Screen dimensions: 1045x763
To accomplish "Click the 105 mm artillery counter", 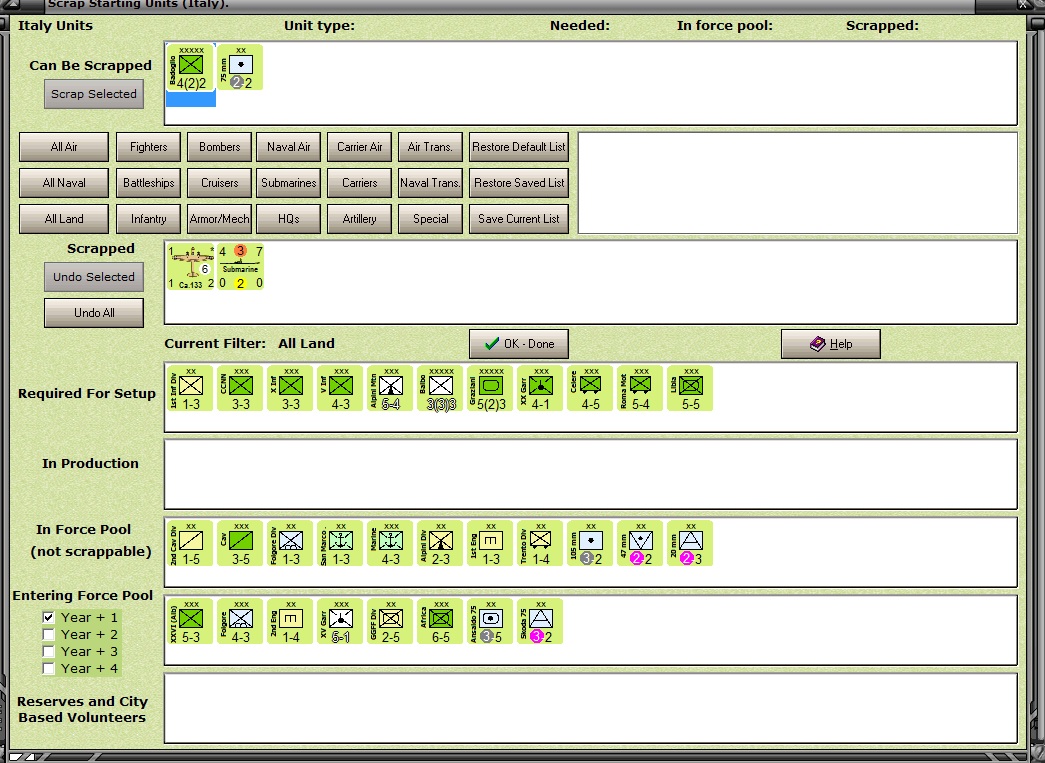I will (x=590, y=544).
